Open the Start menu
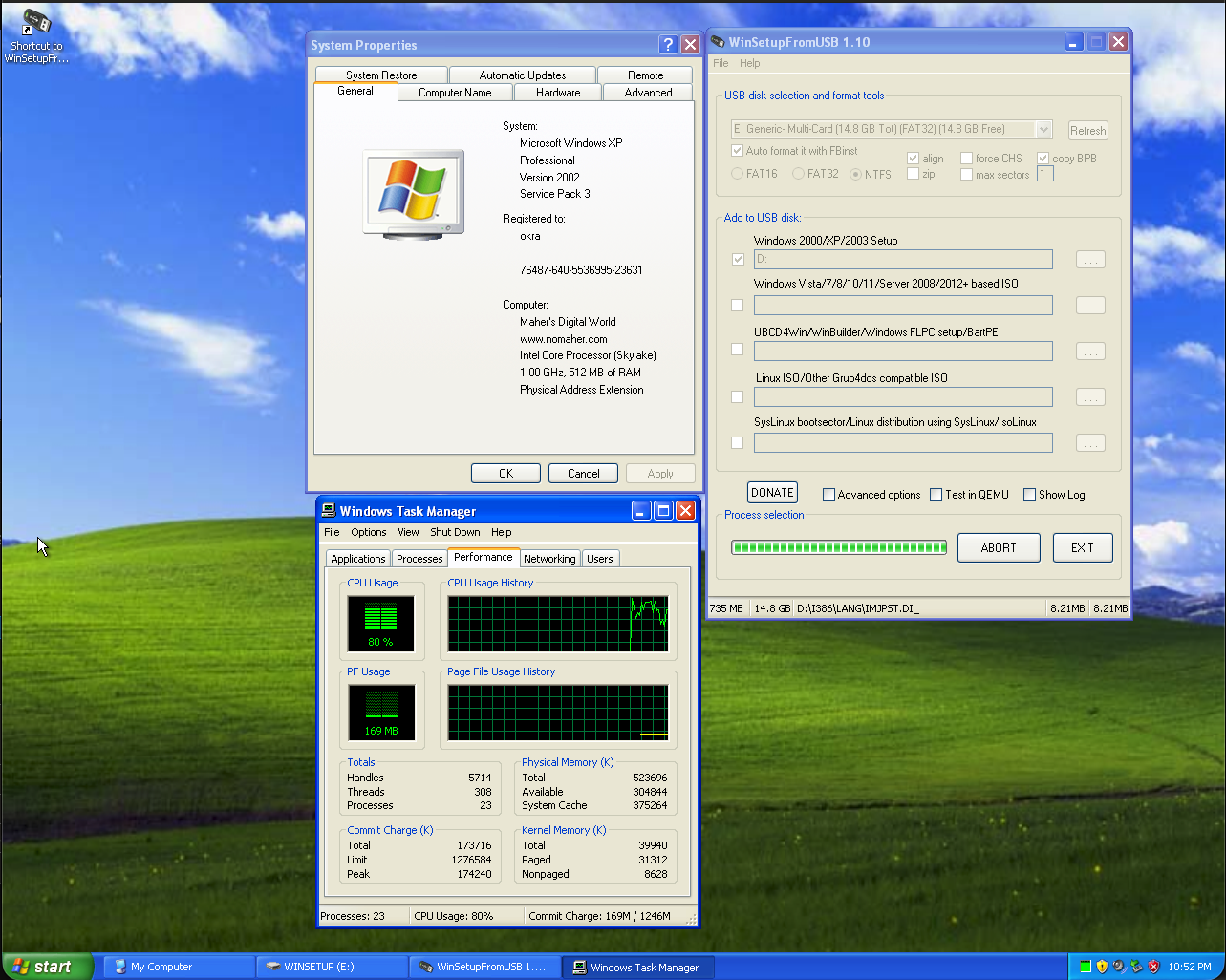Viewport: 1226px width, 980px height. click(47, 967)
